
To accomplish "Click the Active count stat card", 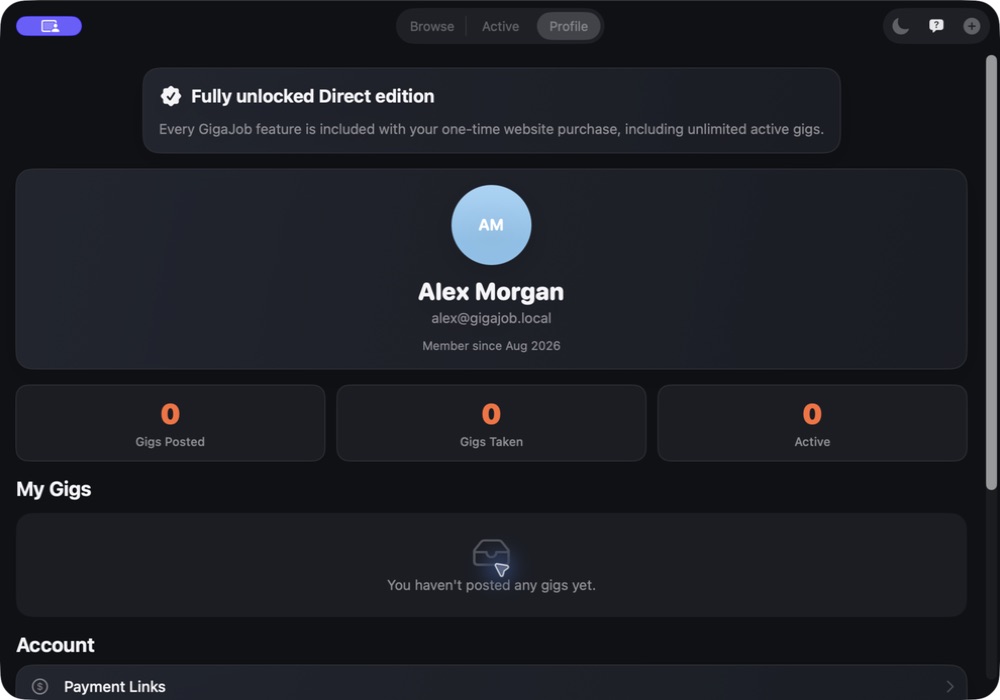I will (x=812, y=423).
